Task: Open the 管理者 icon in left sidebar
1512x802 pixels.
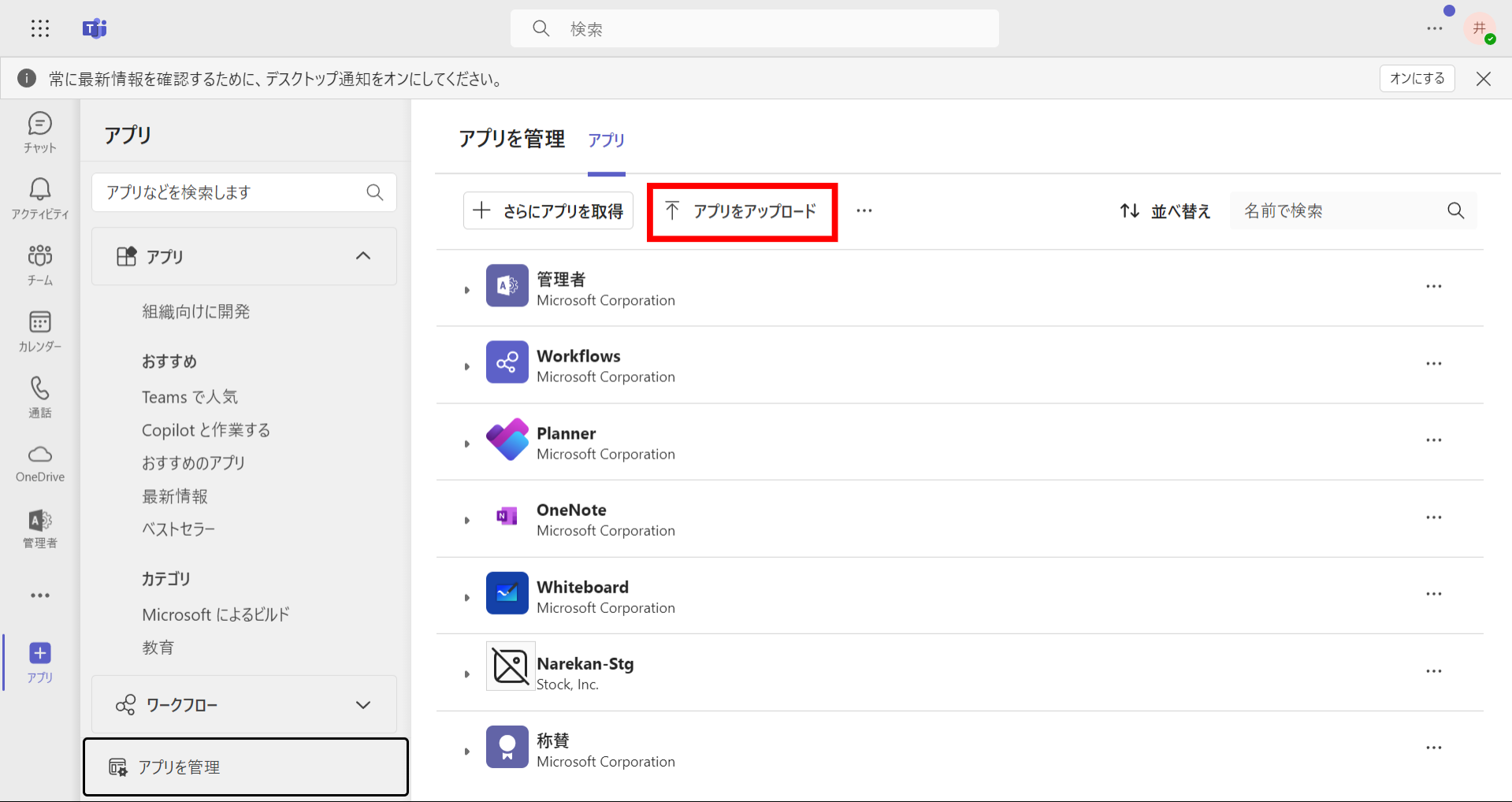Action: click(40, 529)
